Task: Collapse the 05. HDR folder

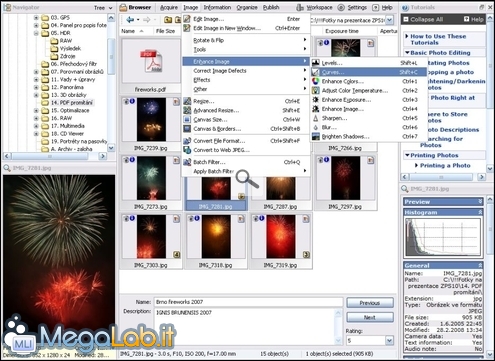Action: click(36, 33)
